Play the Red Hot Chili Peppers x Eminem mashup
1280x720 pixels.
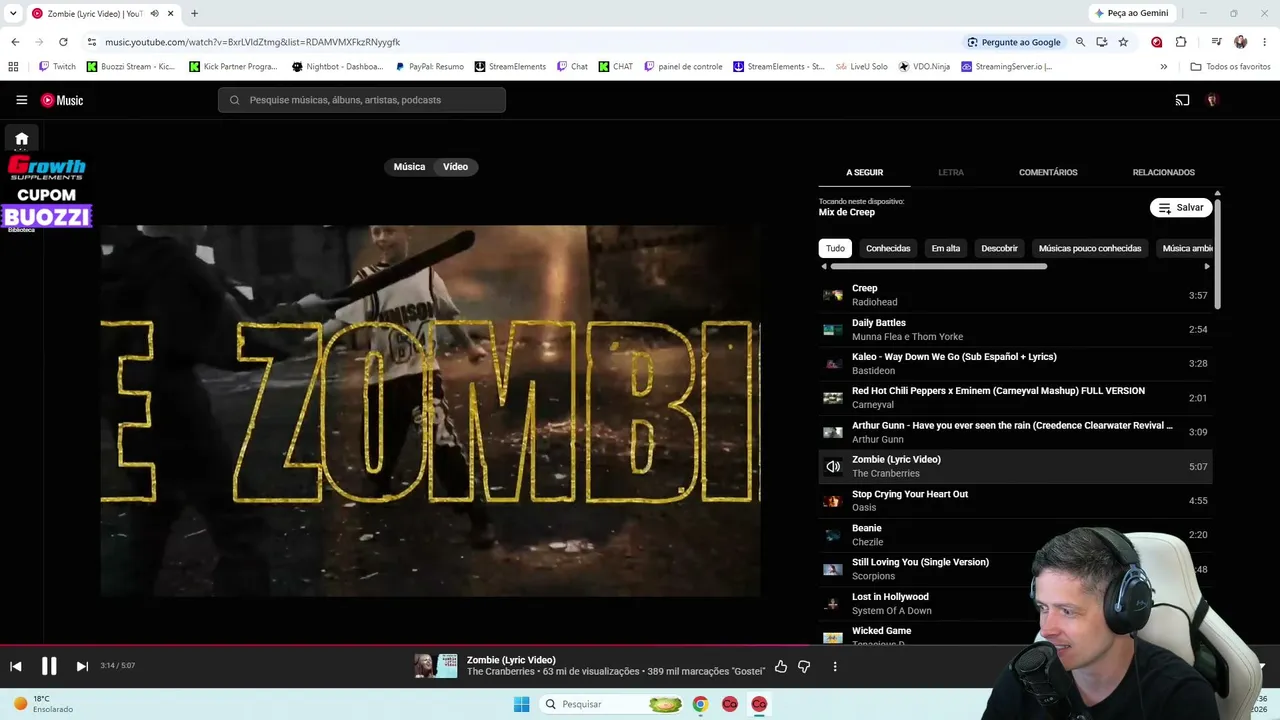(1015, 398)
